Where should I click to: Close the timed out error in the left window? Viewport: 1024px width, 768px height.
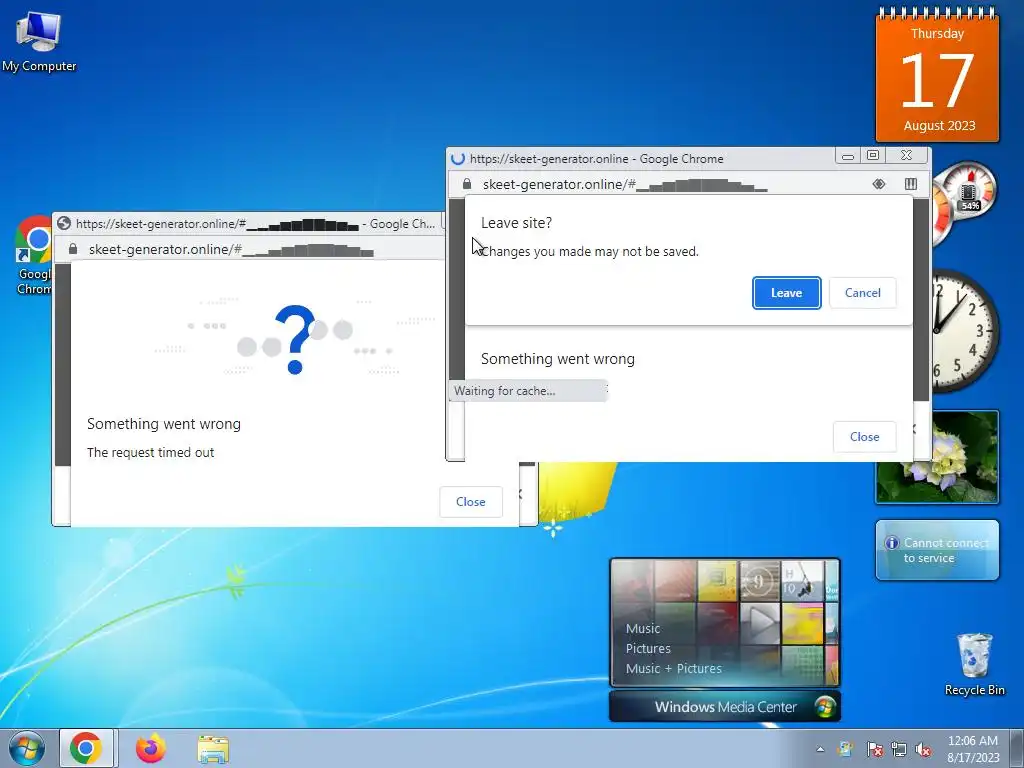(x=470, y=502)
